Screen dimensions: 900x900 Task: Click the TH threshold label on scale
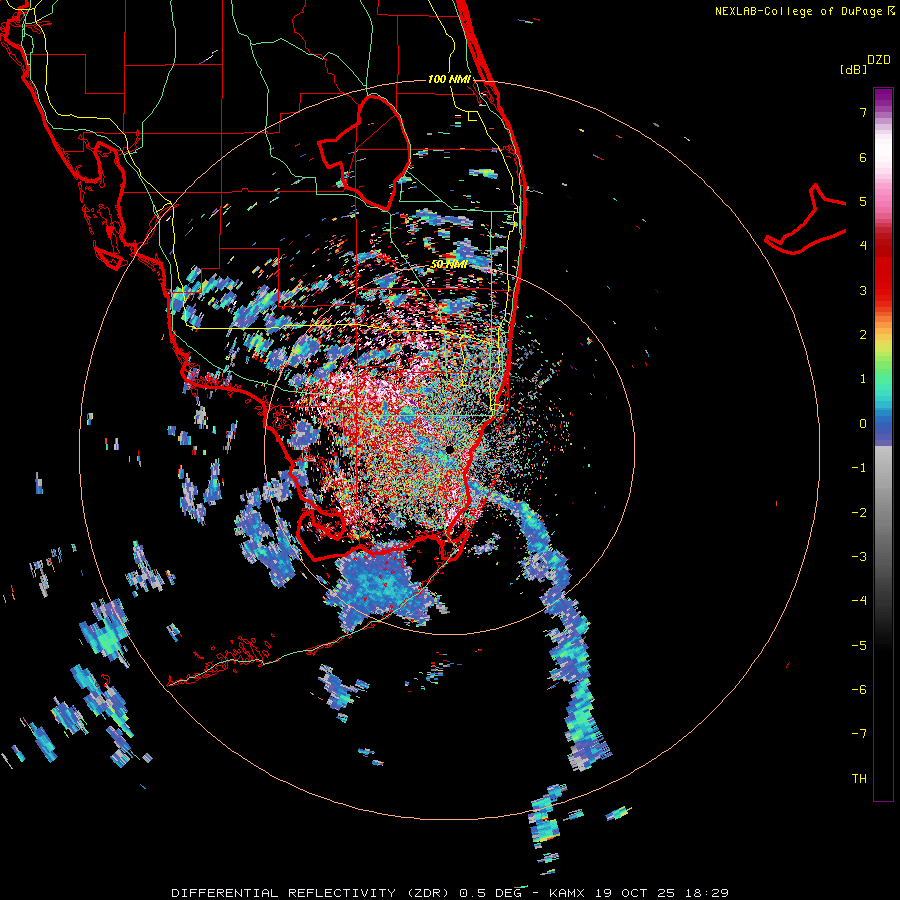click(859, 779)
